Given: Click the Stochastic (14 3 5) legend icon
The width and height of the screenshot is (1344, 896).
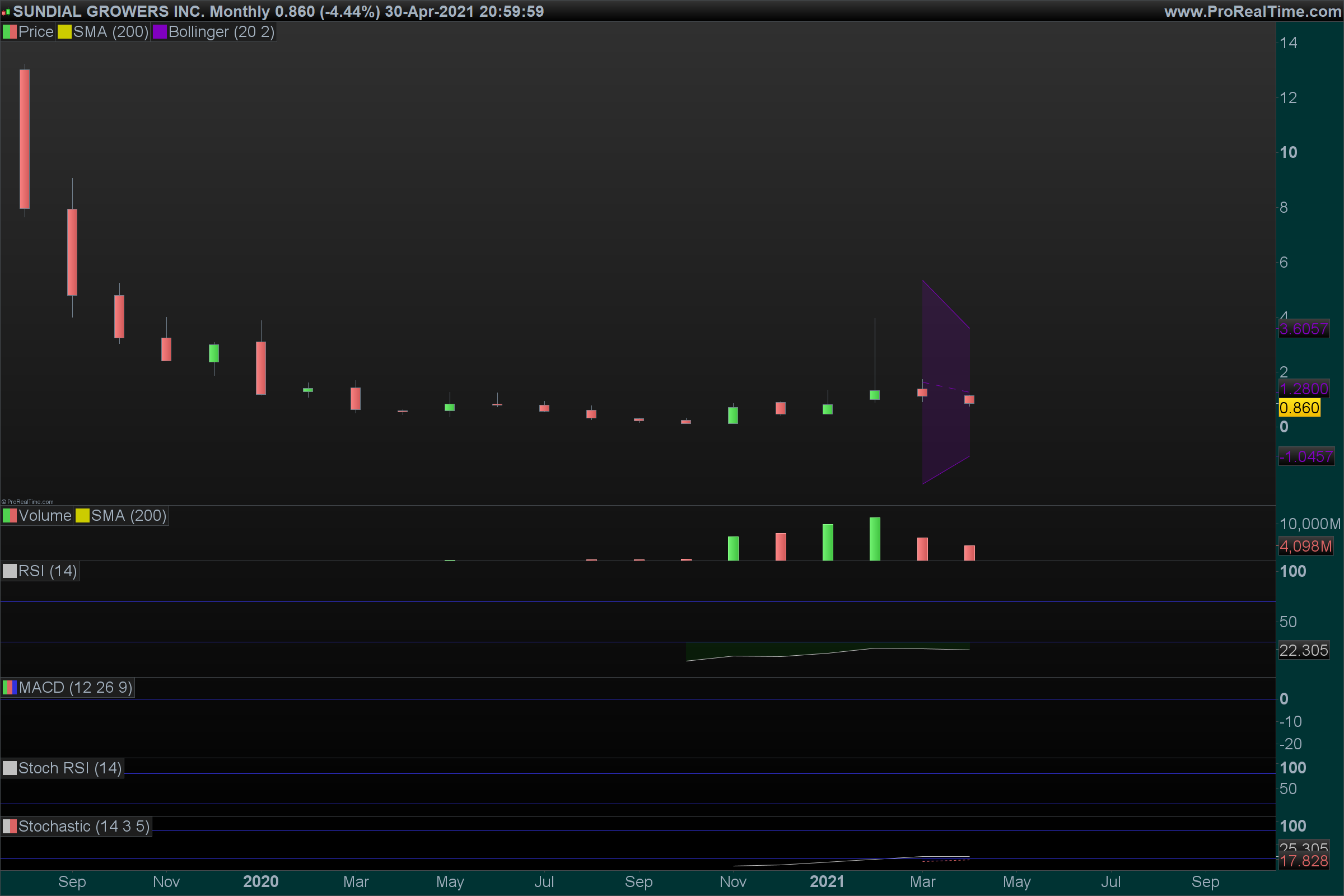Looking at the screenshot, I should [x=10, y=827].
